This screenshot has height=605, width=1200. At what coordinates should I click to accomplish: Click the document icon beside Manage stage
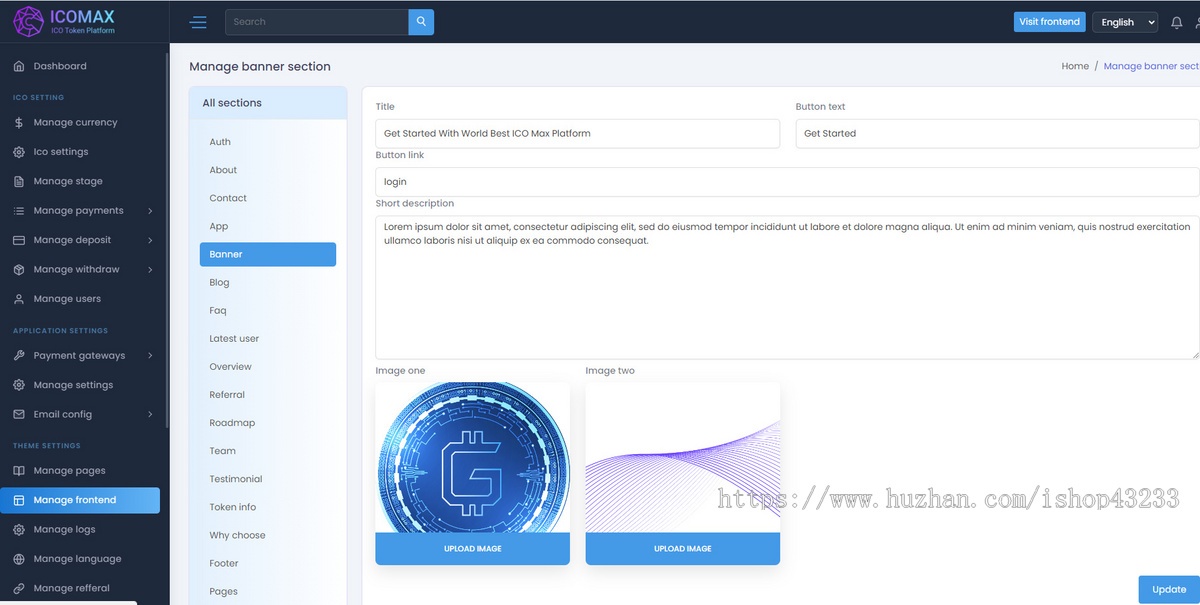(x=19, y=181)
